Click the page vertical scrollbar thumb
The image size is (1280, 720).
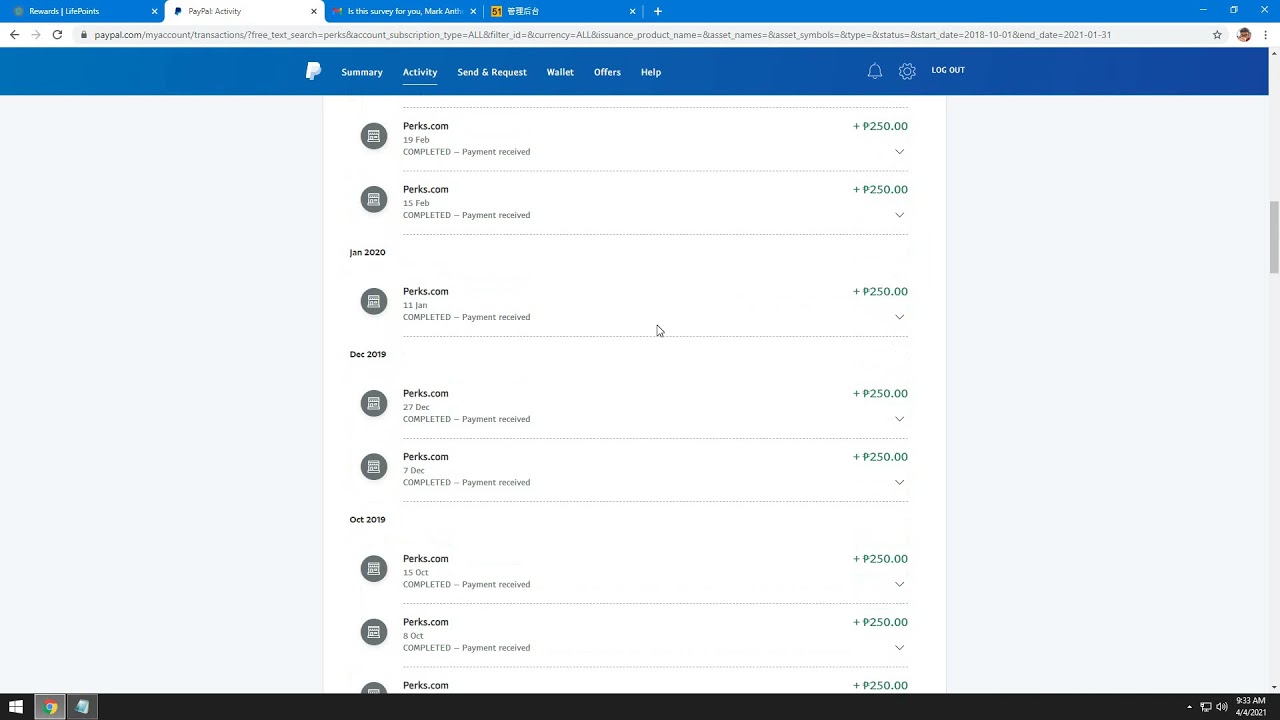(1274, 236)
